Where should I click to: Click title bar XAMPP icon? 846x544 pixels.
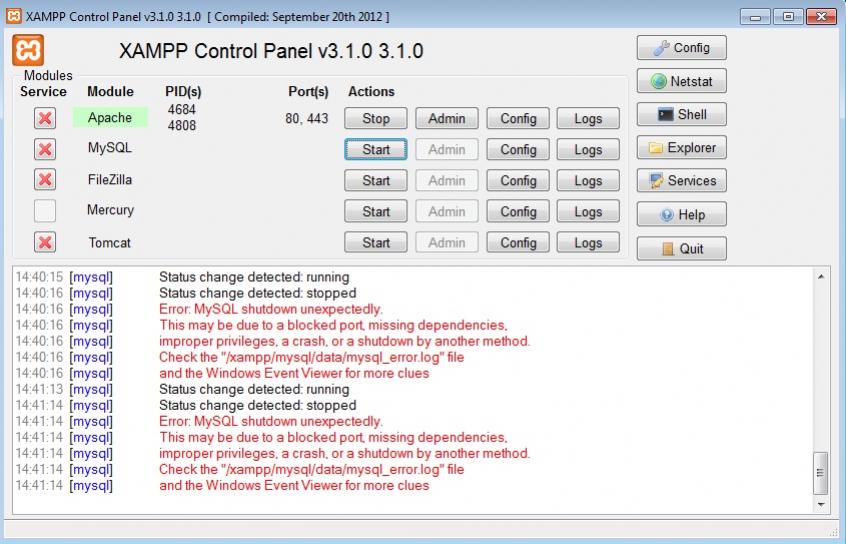[14, 16]
